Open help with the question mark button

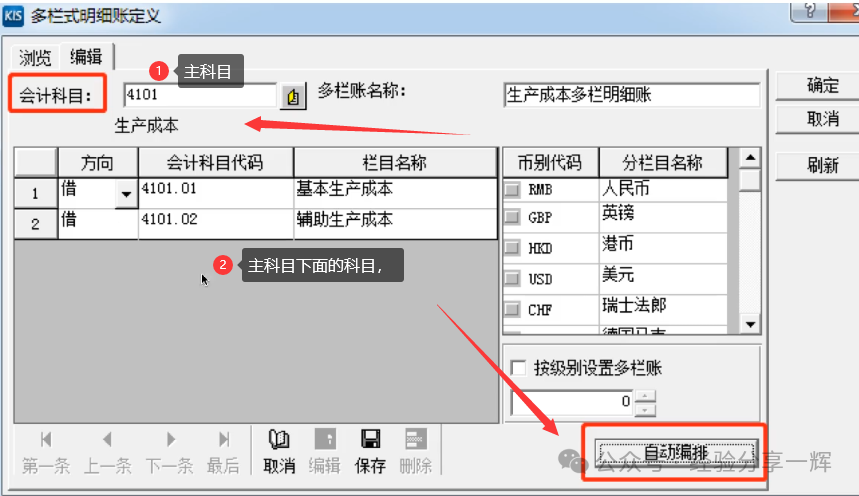click(x=809, y=11)
